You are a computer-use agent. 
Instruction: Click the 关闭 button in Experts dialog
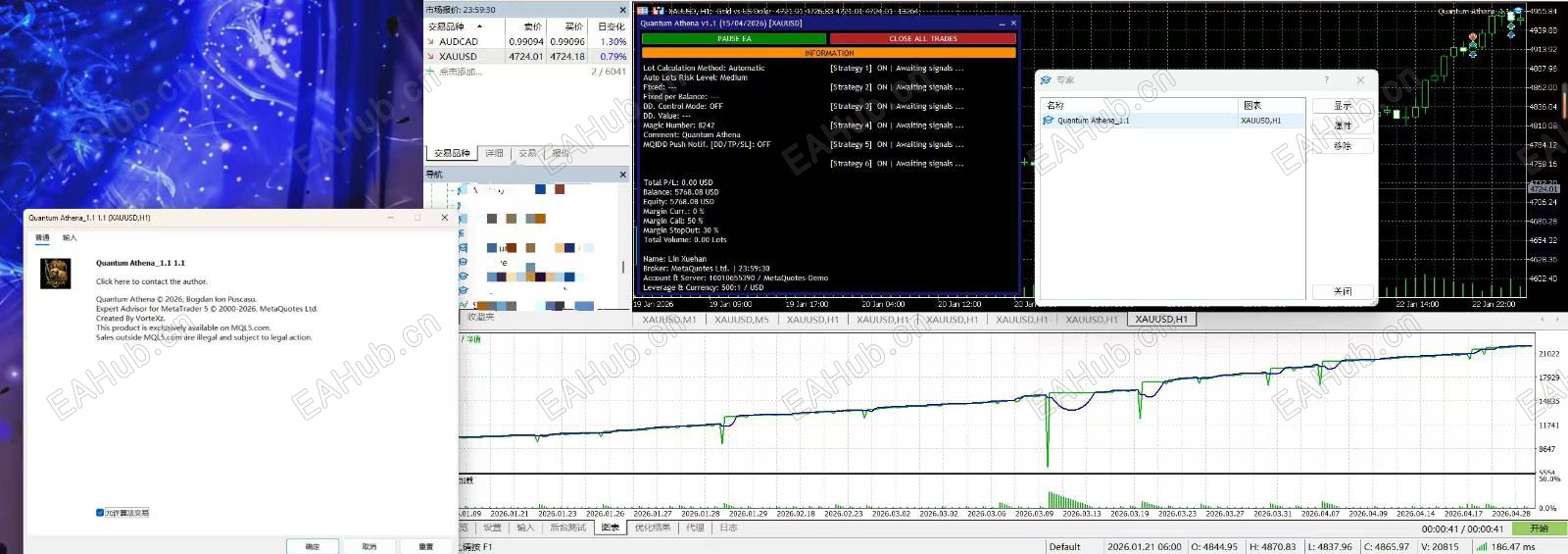coord(1343,291)
